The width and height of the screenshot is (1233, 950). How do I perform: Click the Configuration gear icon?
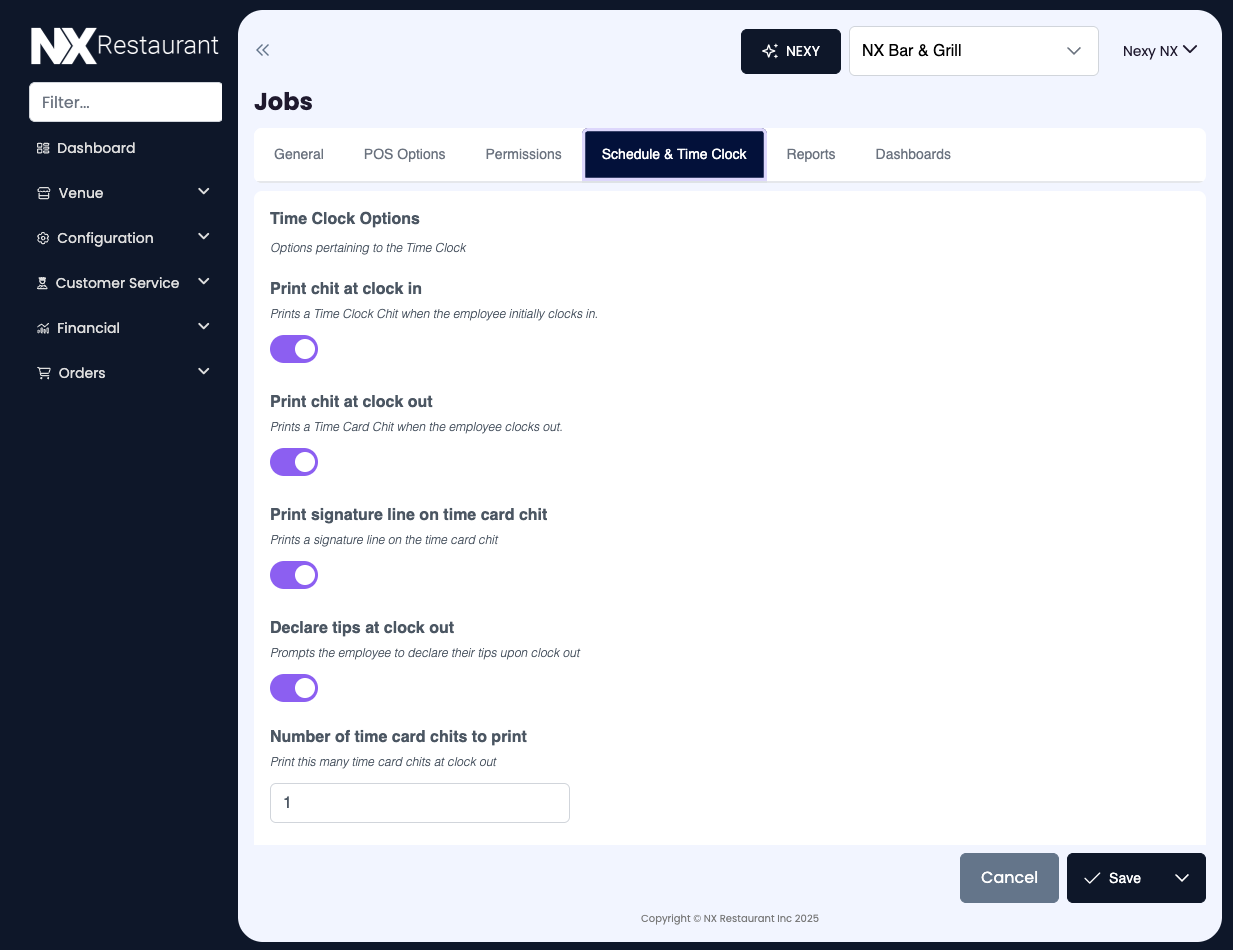pyautogui.click(x=42, y=237)
